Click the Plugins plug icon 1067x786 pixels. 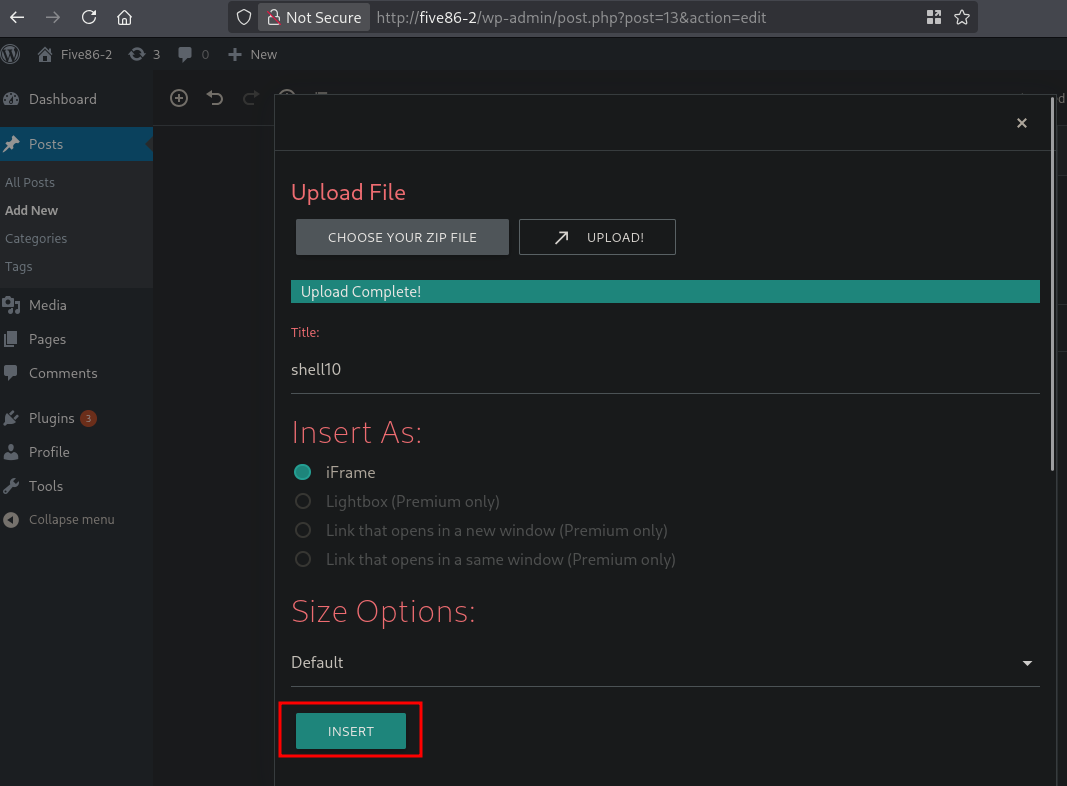pos(11,419)
